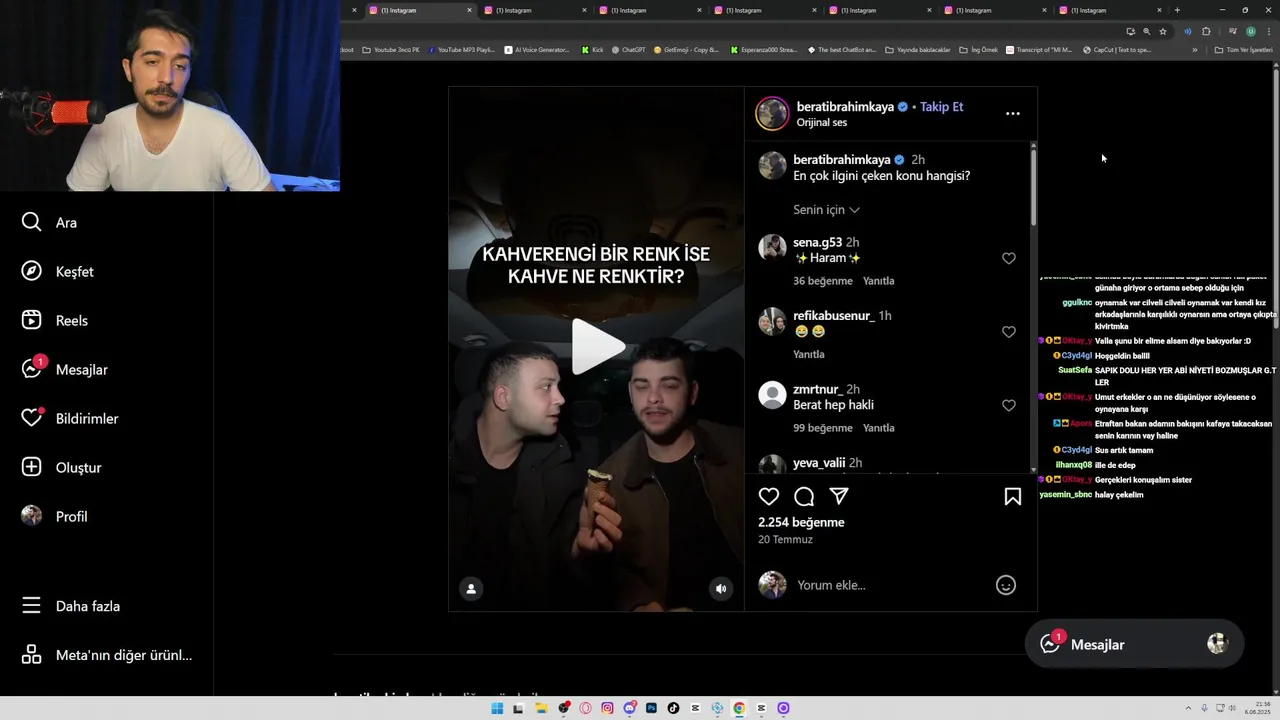Click Oluştur to create a post
Screen dimensions: 1280x720
point(62,467)
